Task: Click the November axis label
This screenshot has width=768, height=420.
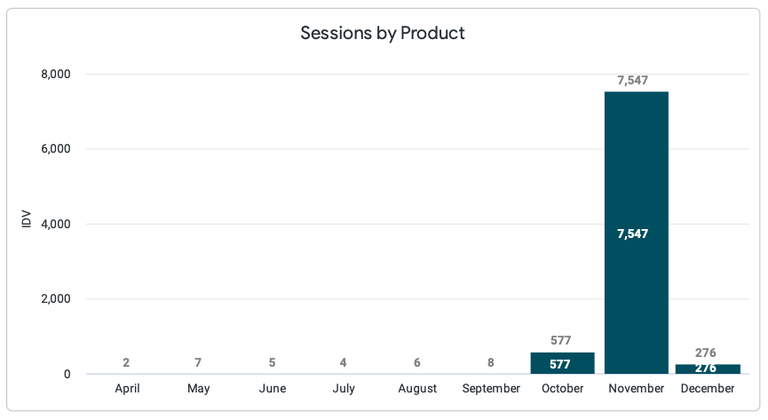Action: (636, 388)
